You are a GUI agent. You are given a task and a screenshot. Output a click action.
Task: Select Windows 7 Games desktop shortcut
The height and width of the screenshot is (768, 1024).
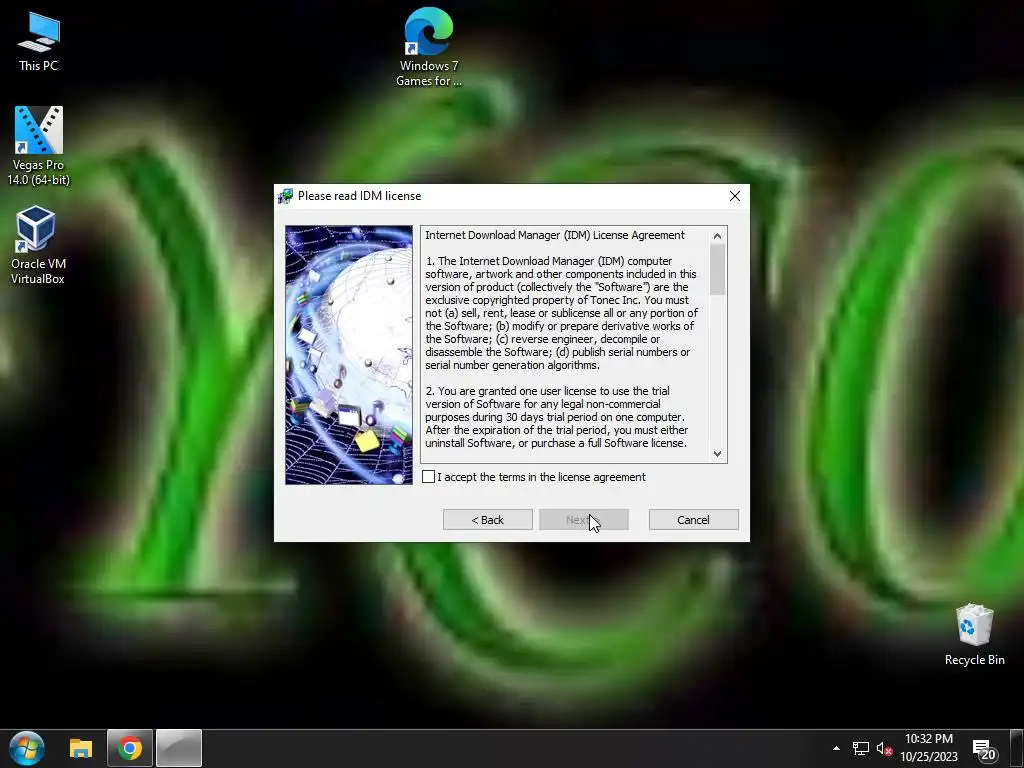coord(428,47)
